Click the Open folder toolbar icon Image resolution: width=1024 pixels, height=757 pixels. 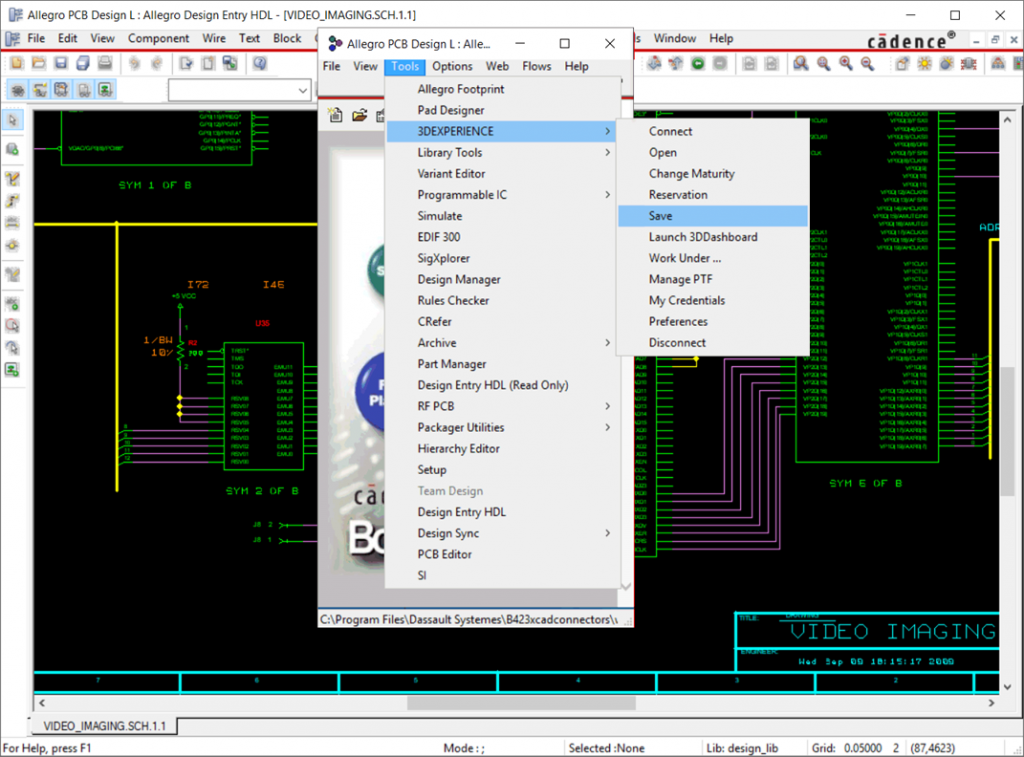click(x=38, y=63)
